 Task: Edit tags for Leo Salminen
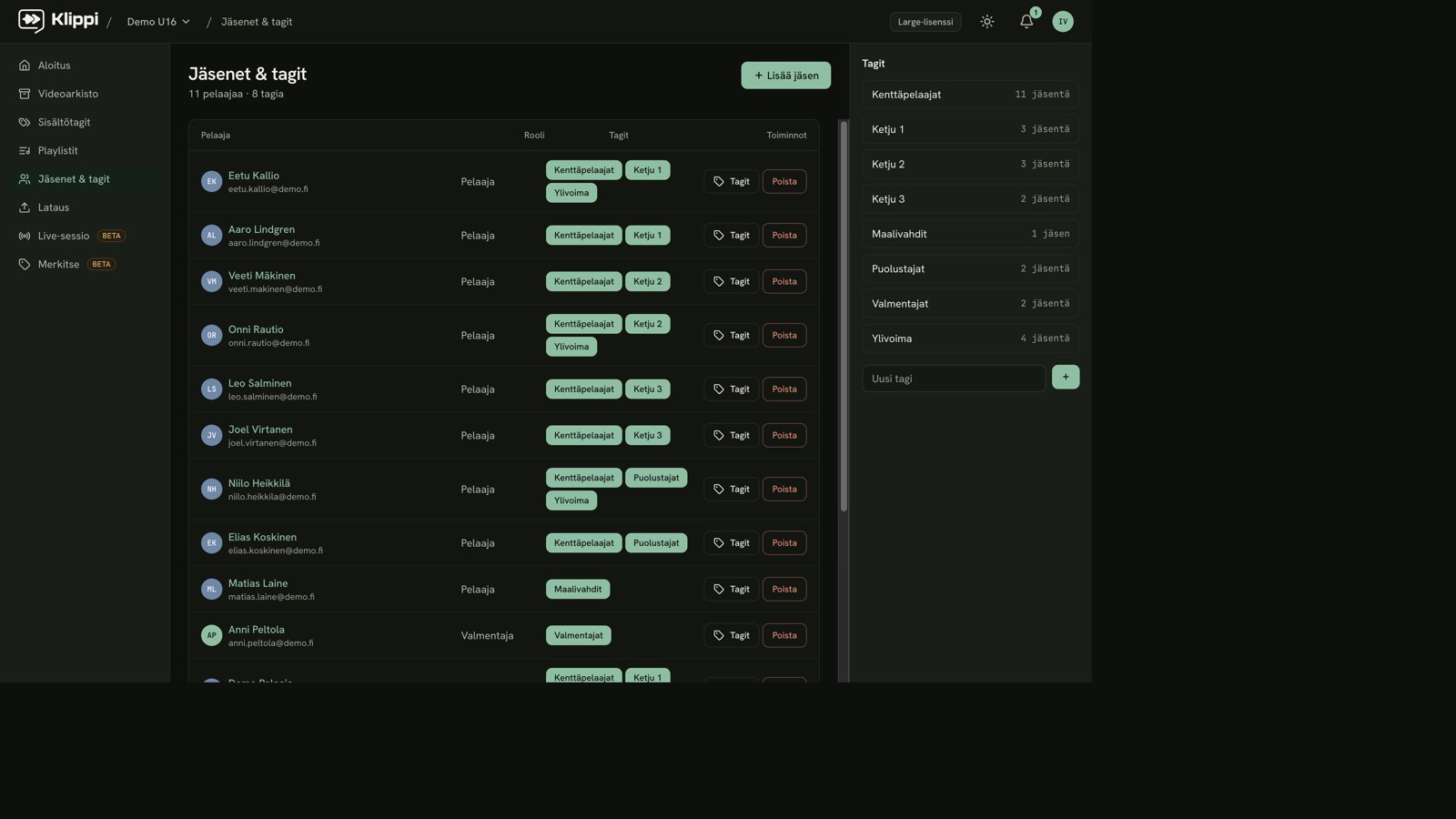731,389
